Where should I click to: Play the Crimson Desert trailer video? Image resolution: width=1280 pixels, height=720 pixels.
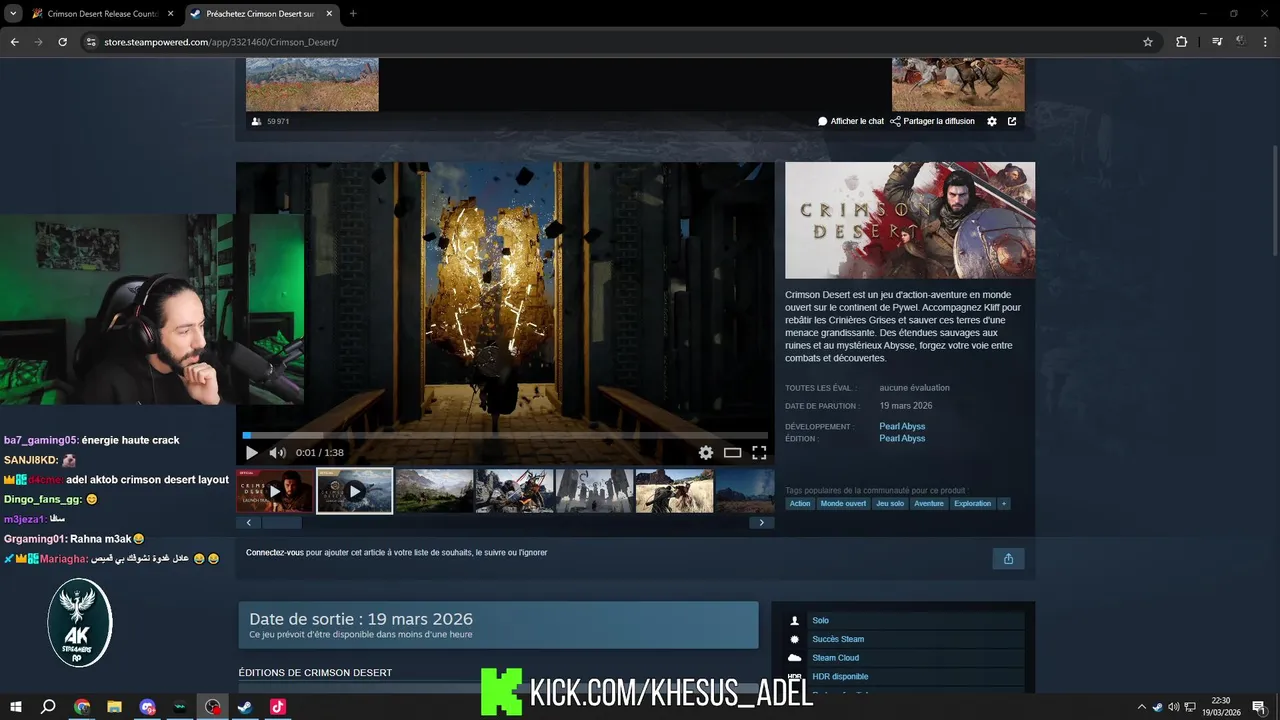[251, 452]
